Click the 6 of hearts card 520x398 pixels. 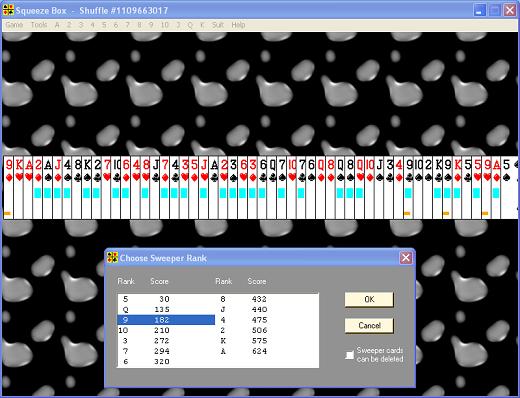243,188
